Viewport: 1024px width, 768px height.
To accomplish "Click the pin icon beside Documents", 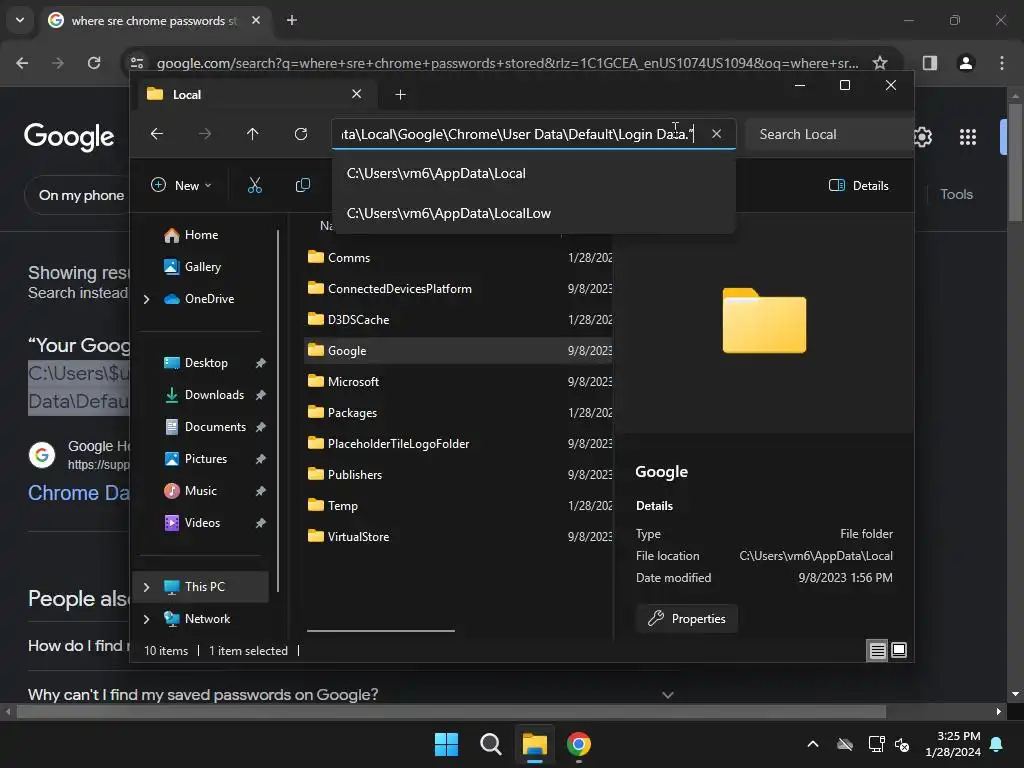I will [x=261, y=427].
